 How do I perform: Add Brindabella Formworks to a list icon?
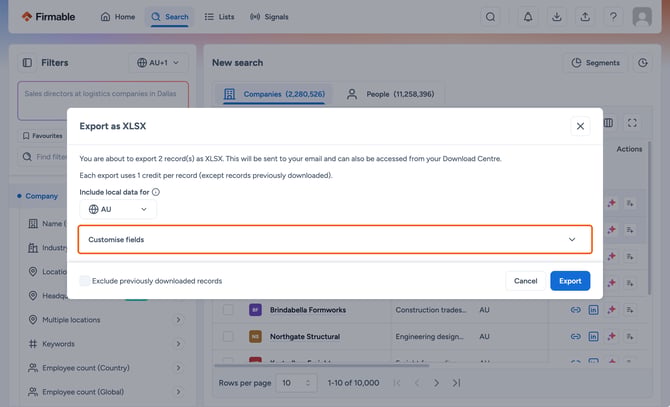[x=630, y=310]
